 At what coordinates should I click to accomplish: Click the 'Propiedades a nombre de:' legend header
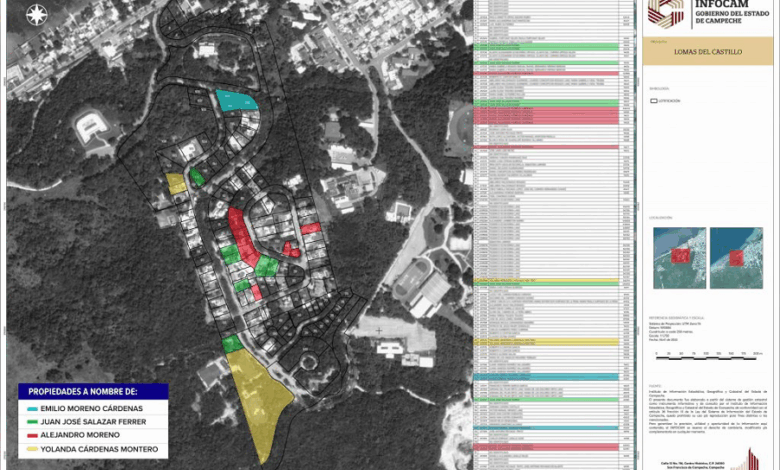pos(83,391)
